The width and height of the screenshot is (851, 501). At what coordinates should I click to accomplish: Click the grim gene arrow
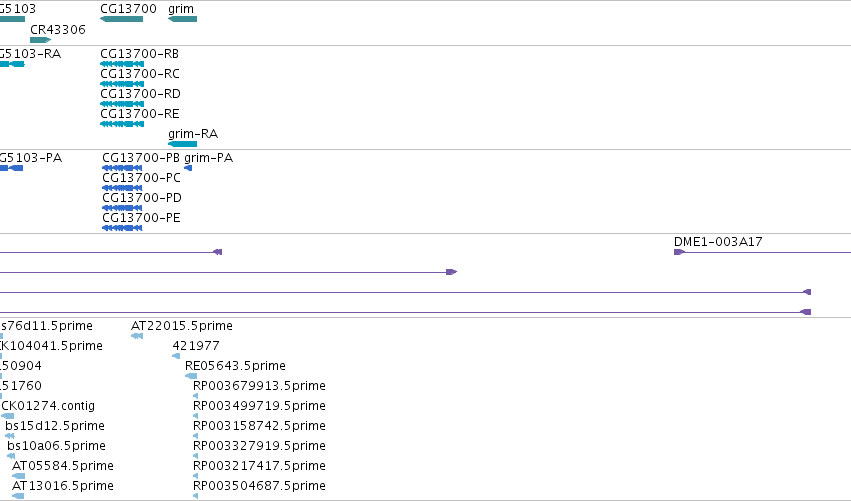182,19
